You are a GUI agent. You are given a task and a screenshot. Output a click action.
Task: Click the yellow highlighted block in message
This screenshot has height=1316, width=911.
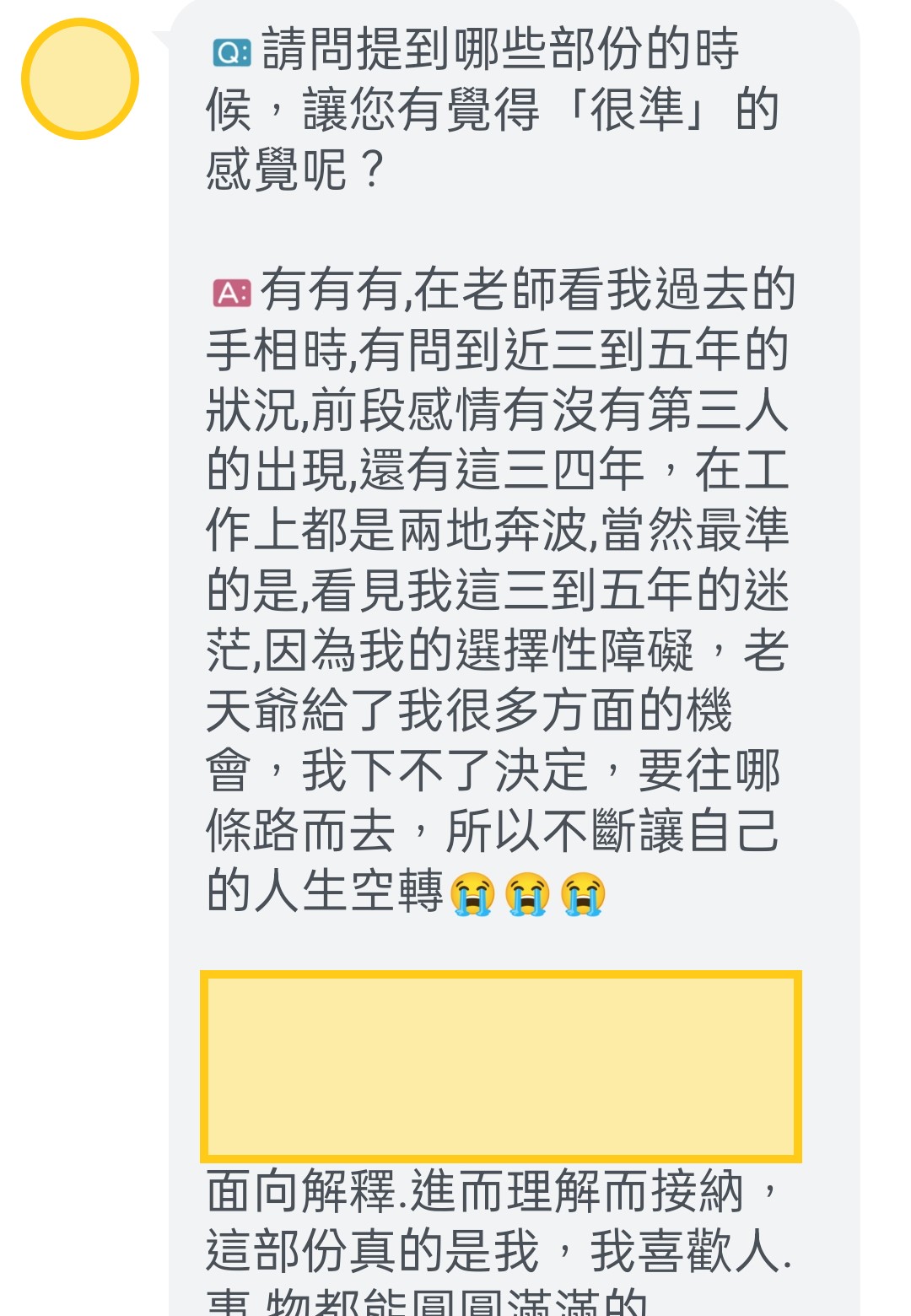[x=501, y=1066]
